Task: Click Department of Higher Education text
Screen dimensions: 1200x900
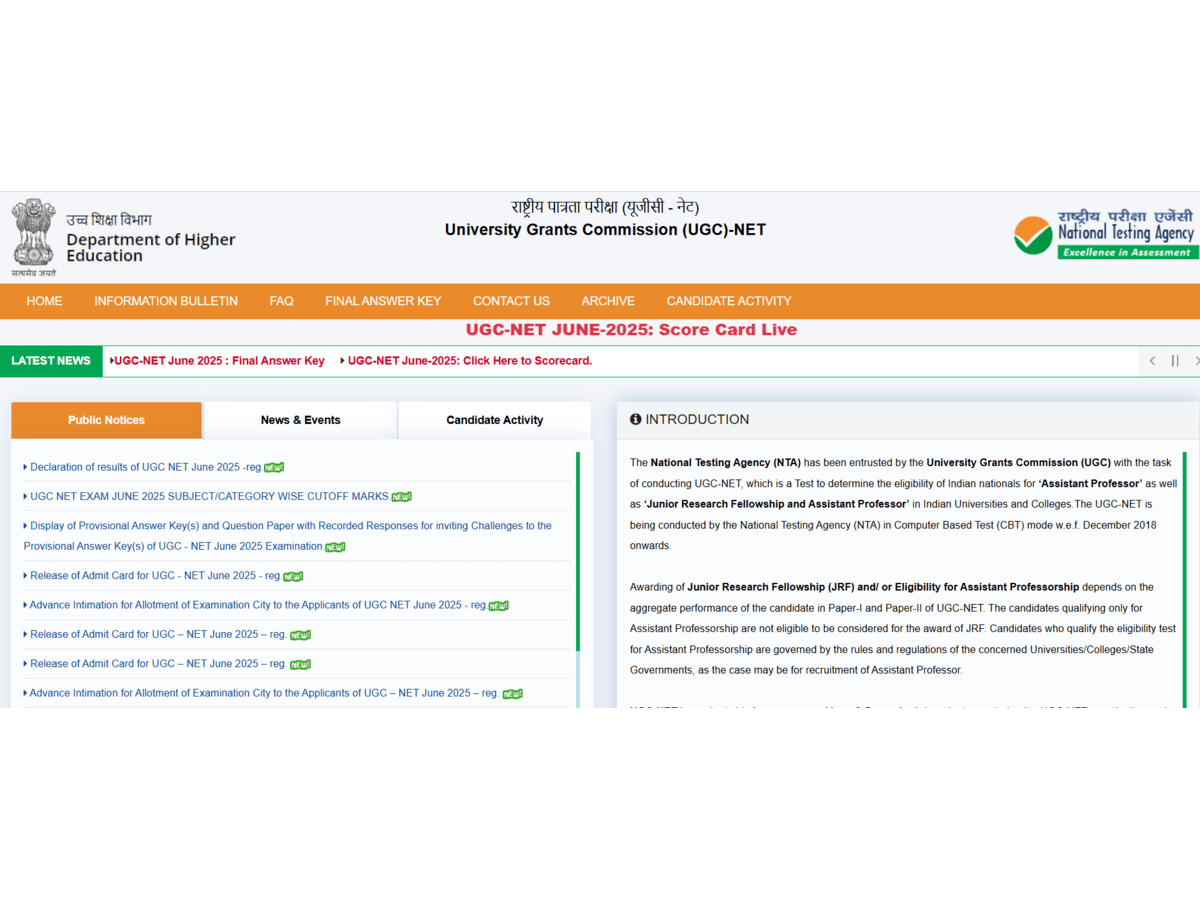Action: [x=151, y=247]
